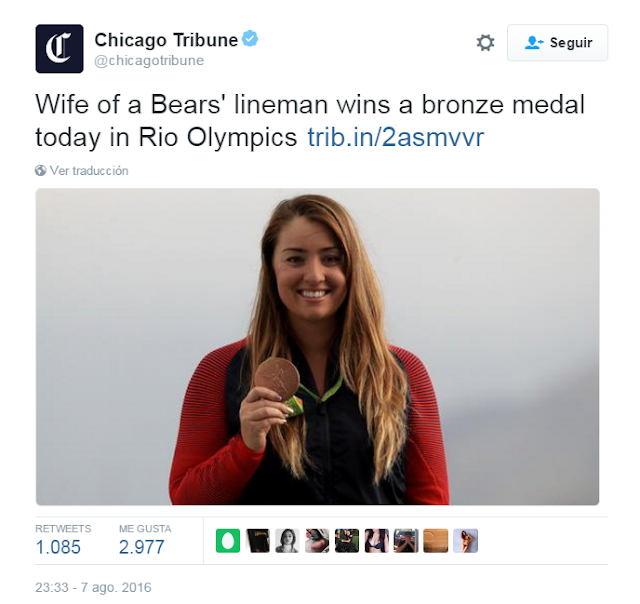Enlarge the bronze medal photo
The width and height of the screenshot is (640, 604).
tap(318, 347)
